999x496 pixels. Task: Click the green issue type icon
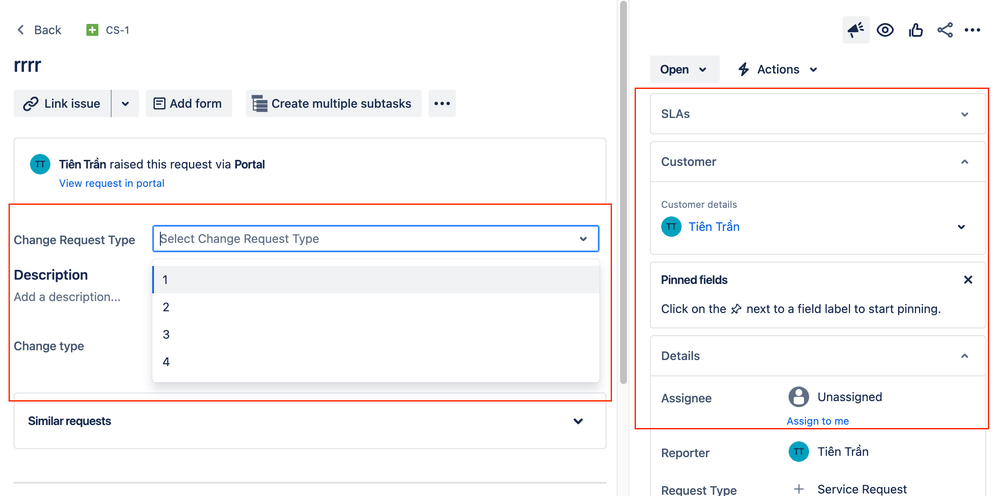click(92, 30)
